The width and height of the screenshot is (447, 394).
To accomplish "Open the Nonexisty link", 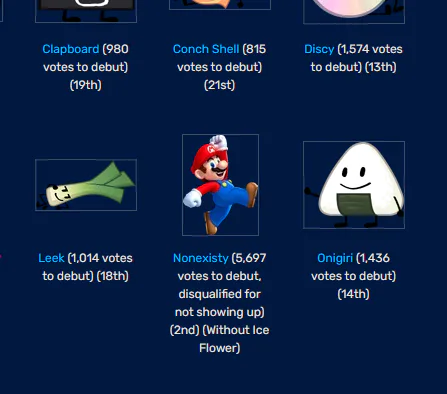I will point(201,258).
